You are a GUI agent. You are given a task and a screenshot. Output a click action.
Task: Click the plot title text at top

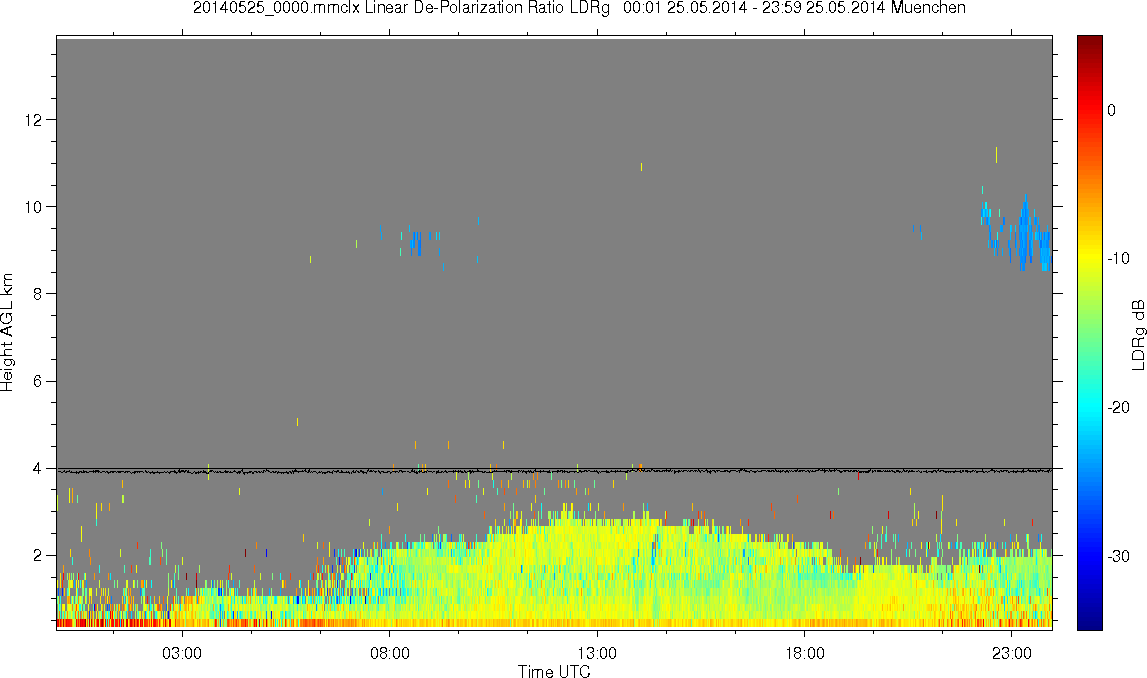point(579,8)
